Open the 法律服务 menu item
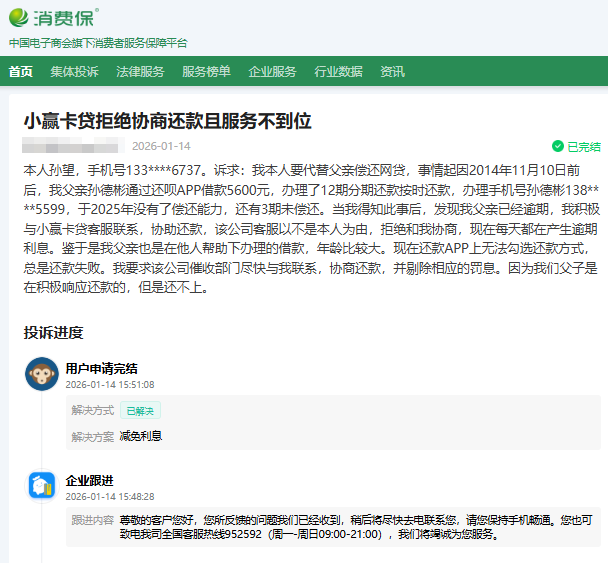The width and height of the screenshot is (608, 563). pos(140,71)
